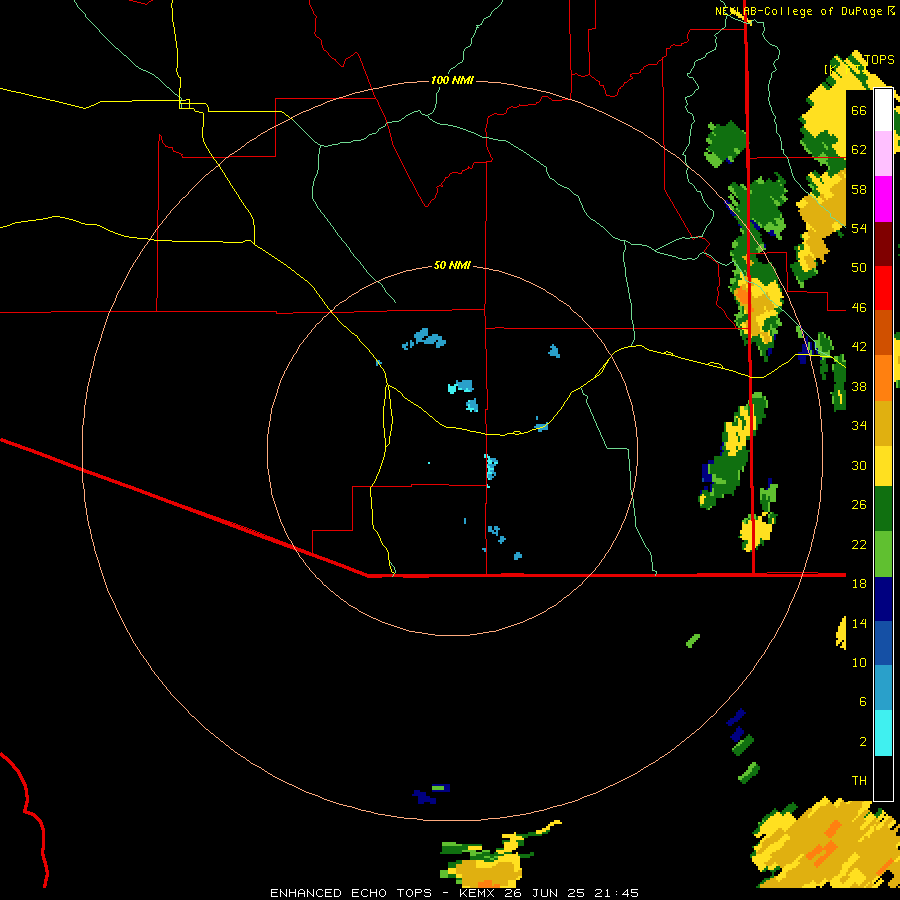Image resolution: width=900 pixels, height=900 pixels.
Task: Click the legend value '54'
Action: pyautogui.click(x=859, y=228)
